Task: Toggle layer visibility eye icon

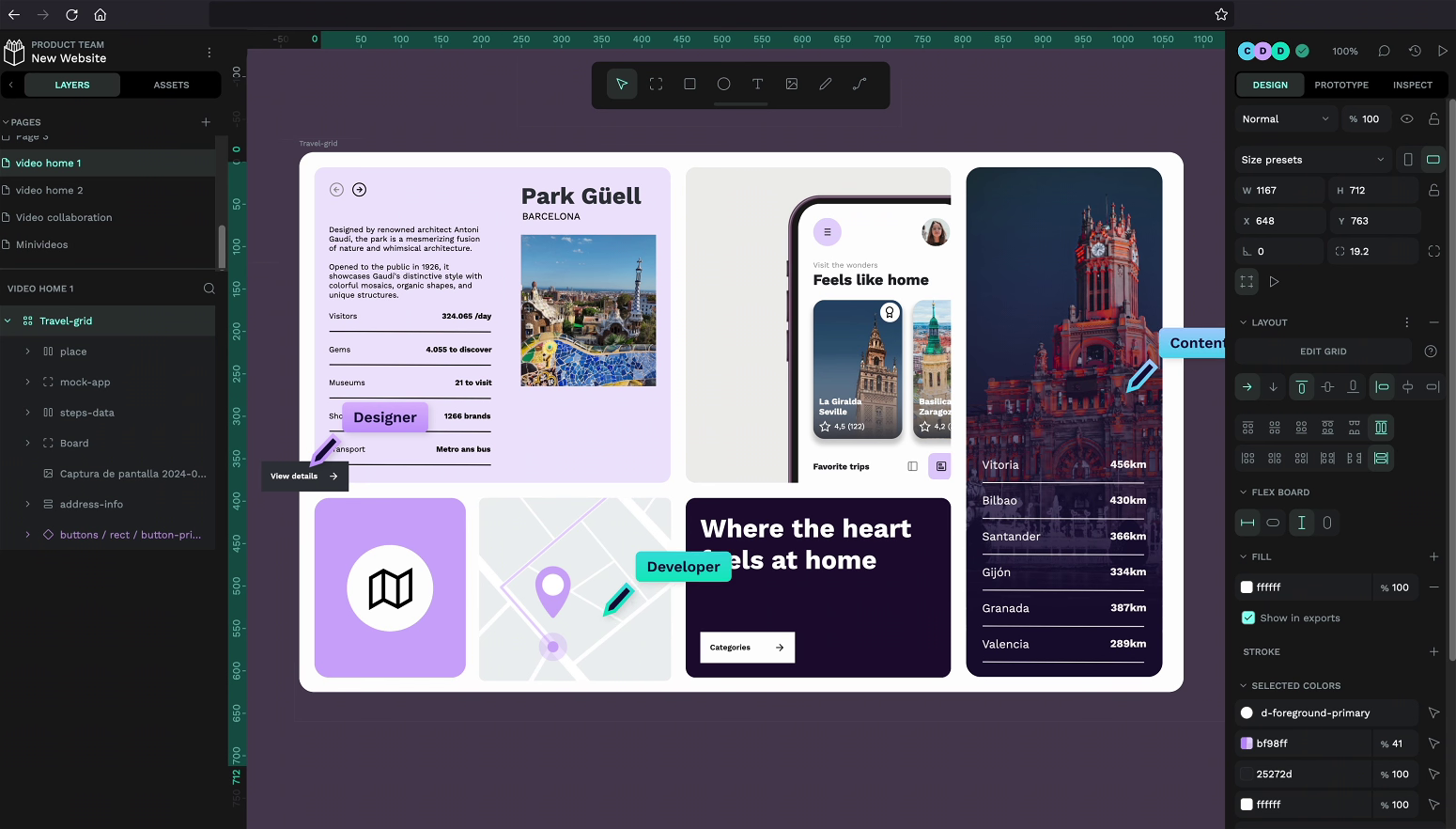Action: (1407, 119)
